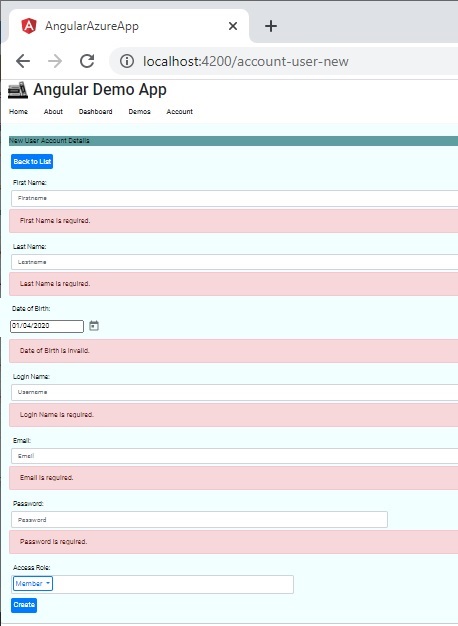Select the Password input field
Screen dimensions: 458x626
click(199, 519)
